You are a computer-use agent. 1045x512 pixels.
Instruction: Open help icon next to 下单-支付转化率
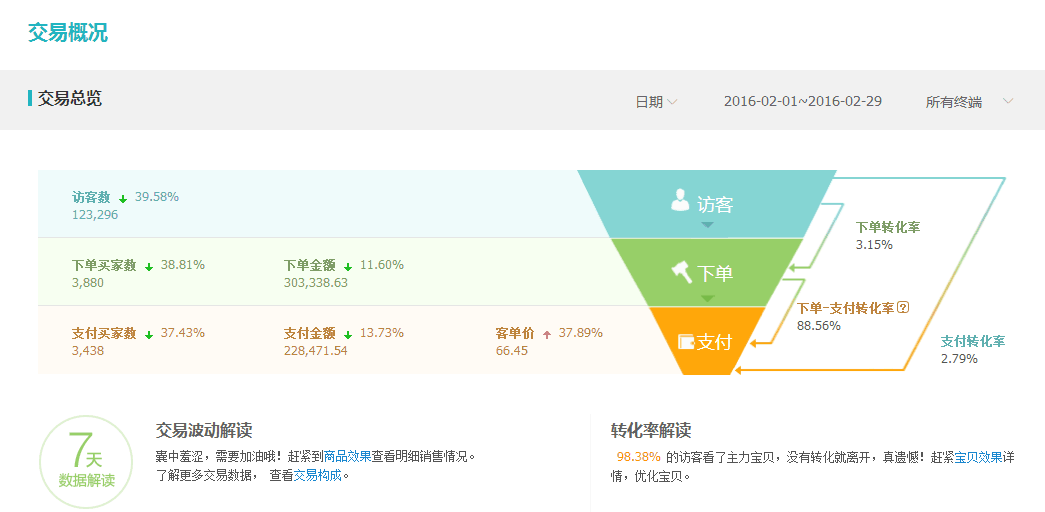(x=903, y=307)
